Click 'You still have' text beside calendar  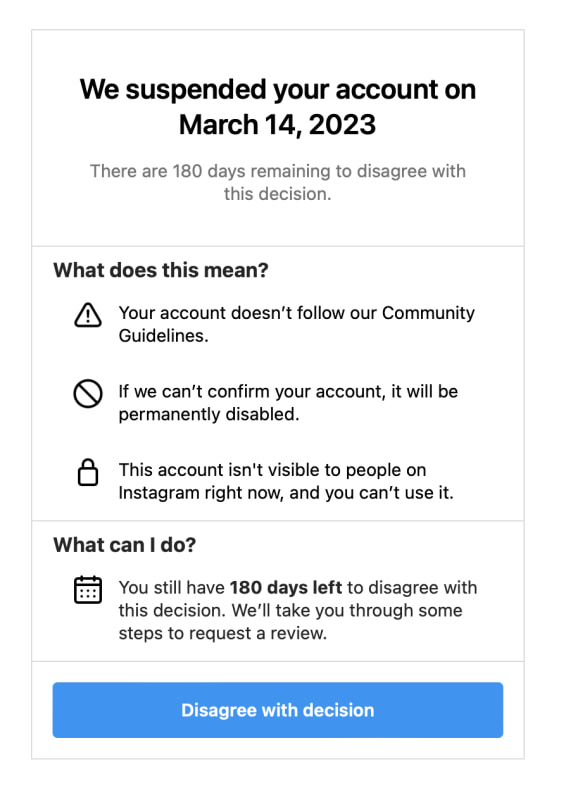click(x=171, y=587)
